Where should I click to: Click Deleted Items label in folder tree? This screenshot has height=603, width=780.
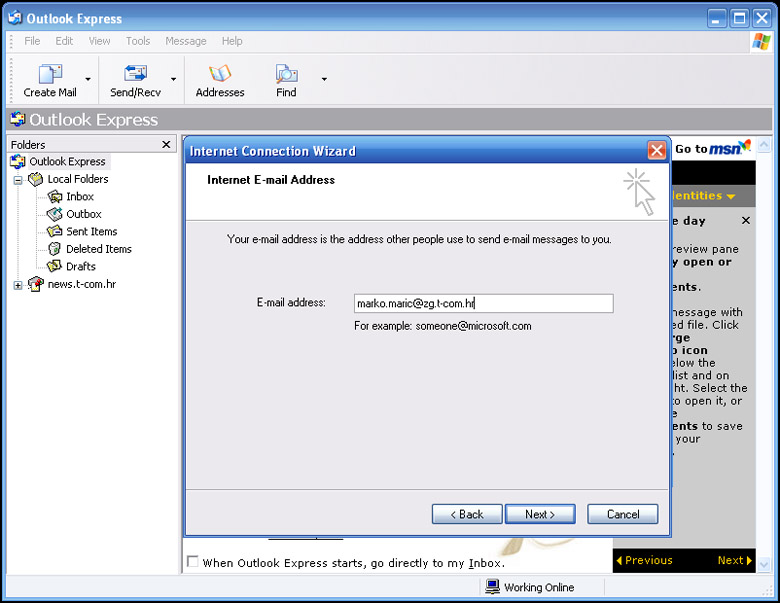point(99,249)
